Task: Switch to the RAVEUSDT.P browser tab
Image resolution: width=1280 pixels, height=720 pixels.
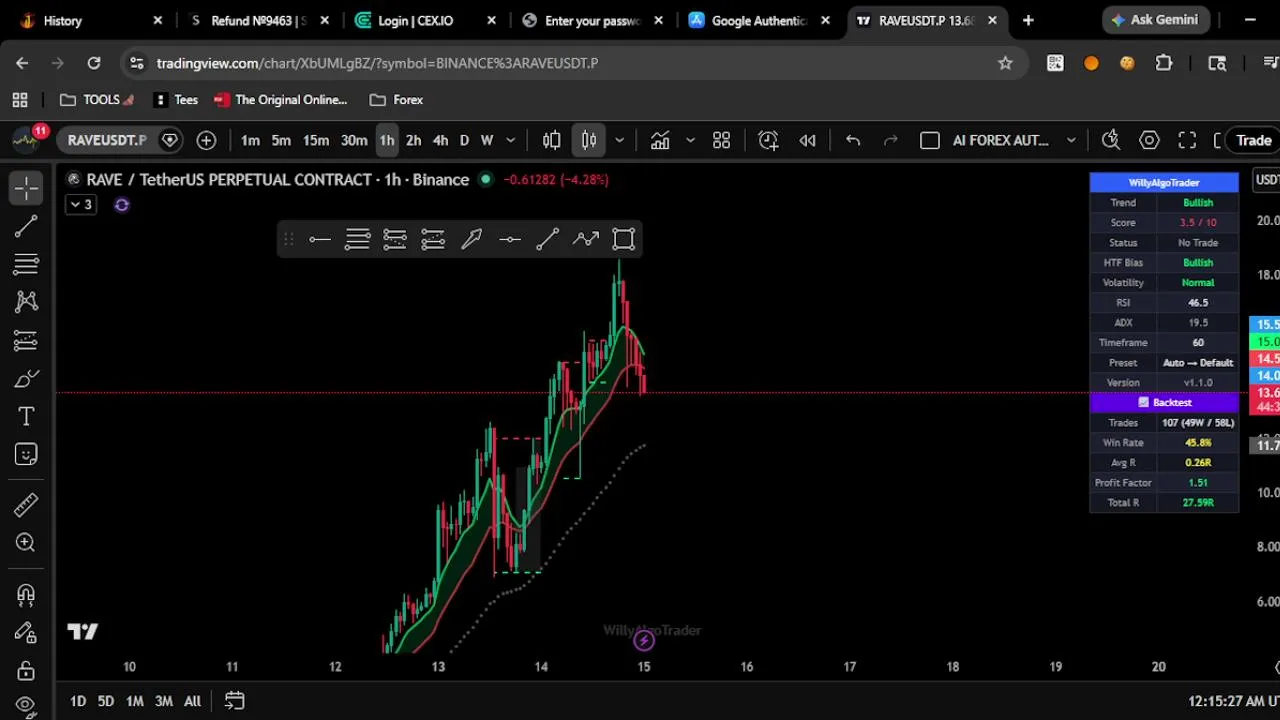Action: (x=926, y=20)
